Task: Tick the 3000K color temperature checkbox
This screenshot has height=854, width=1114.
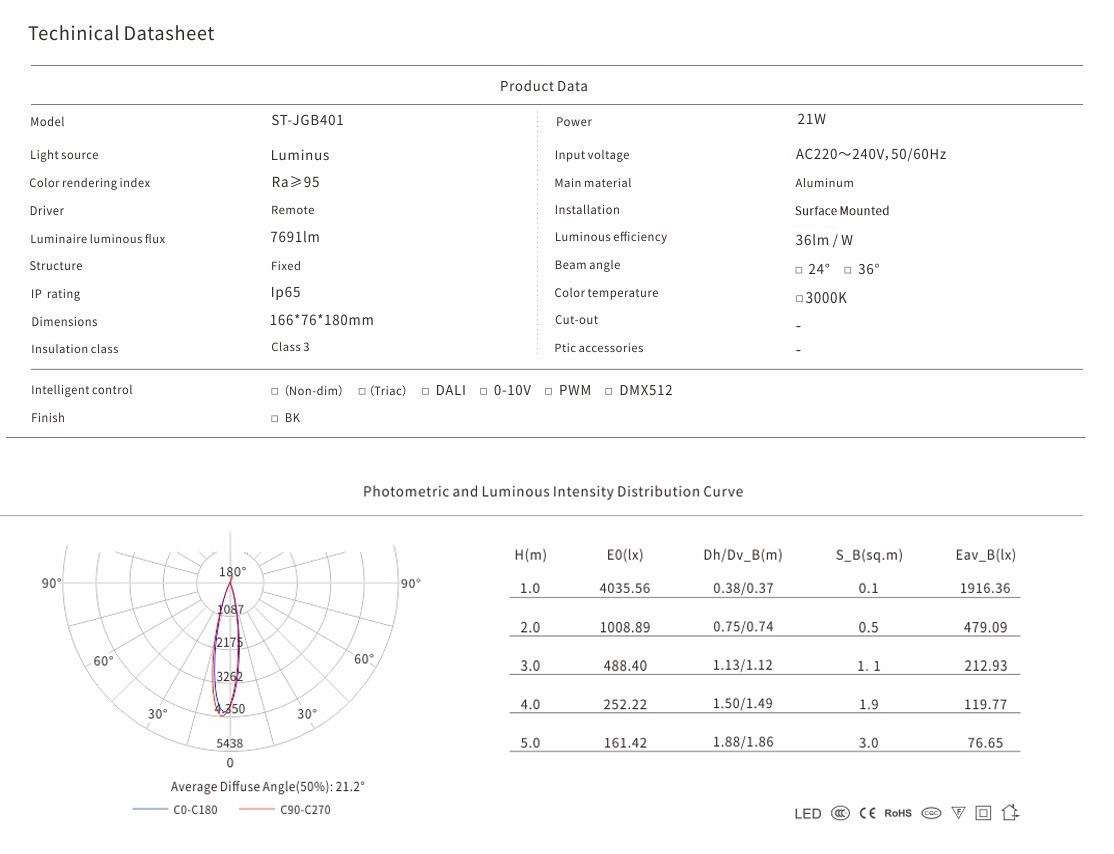Action: pos(799,299)
